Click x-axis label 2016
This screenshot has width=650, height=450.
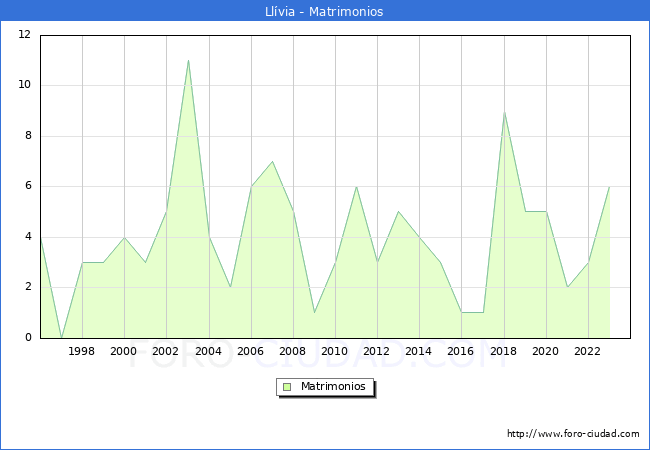point(461,351)
